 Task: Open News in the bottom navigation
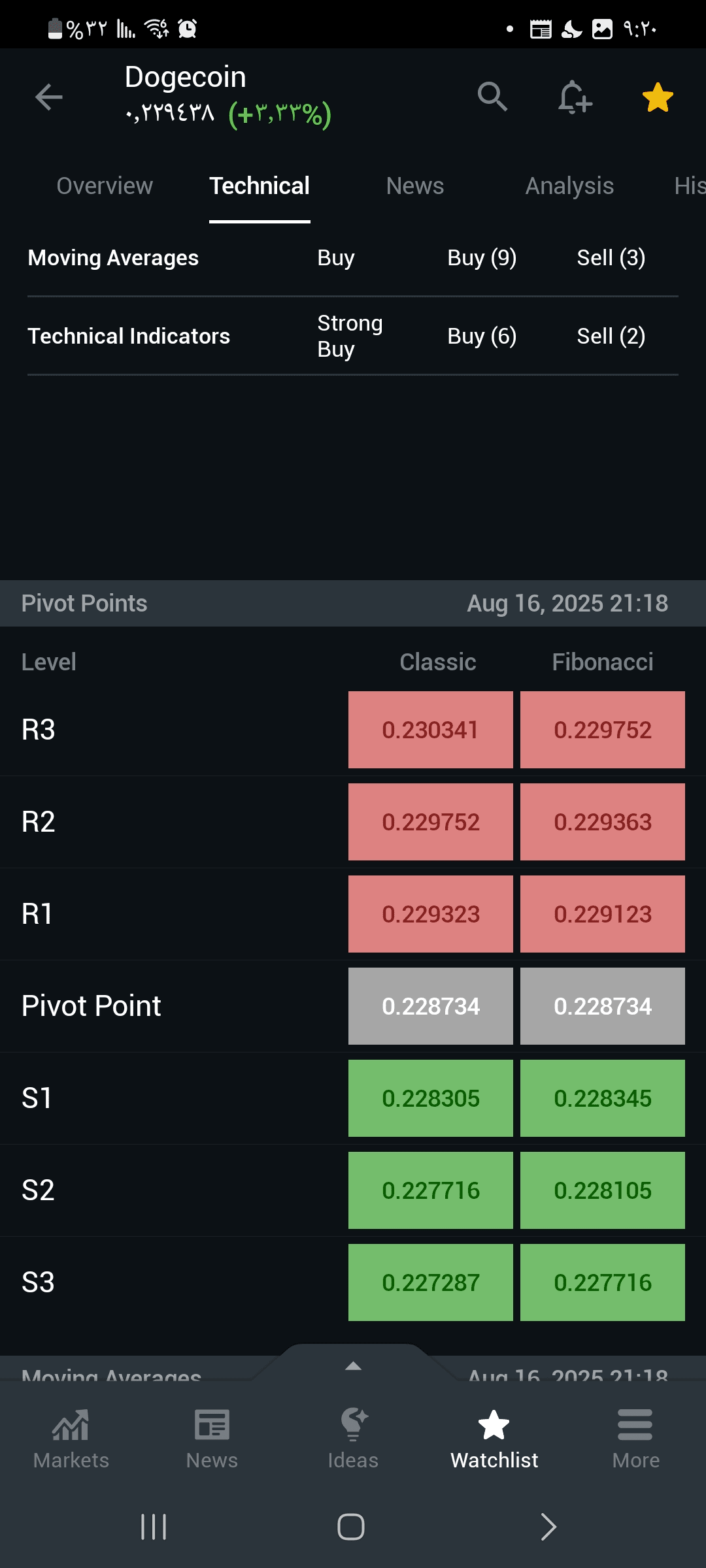(212, 1439)
